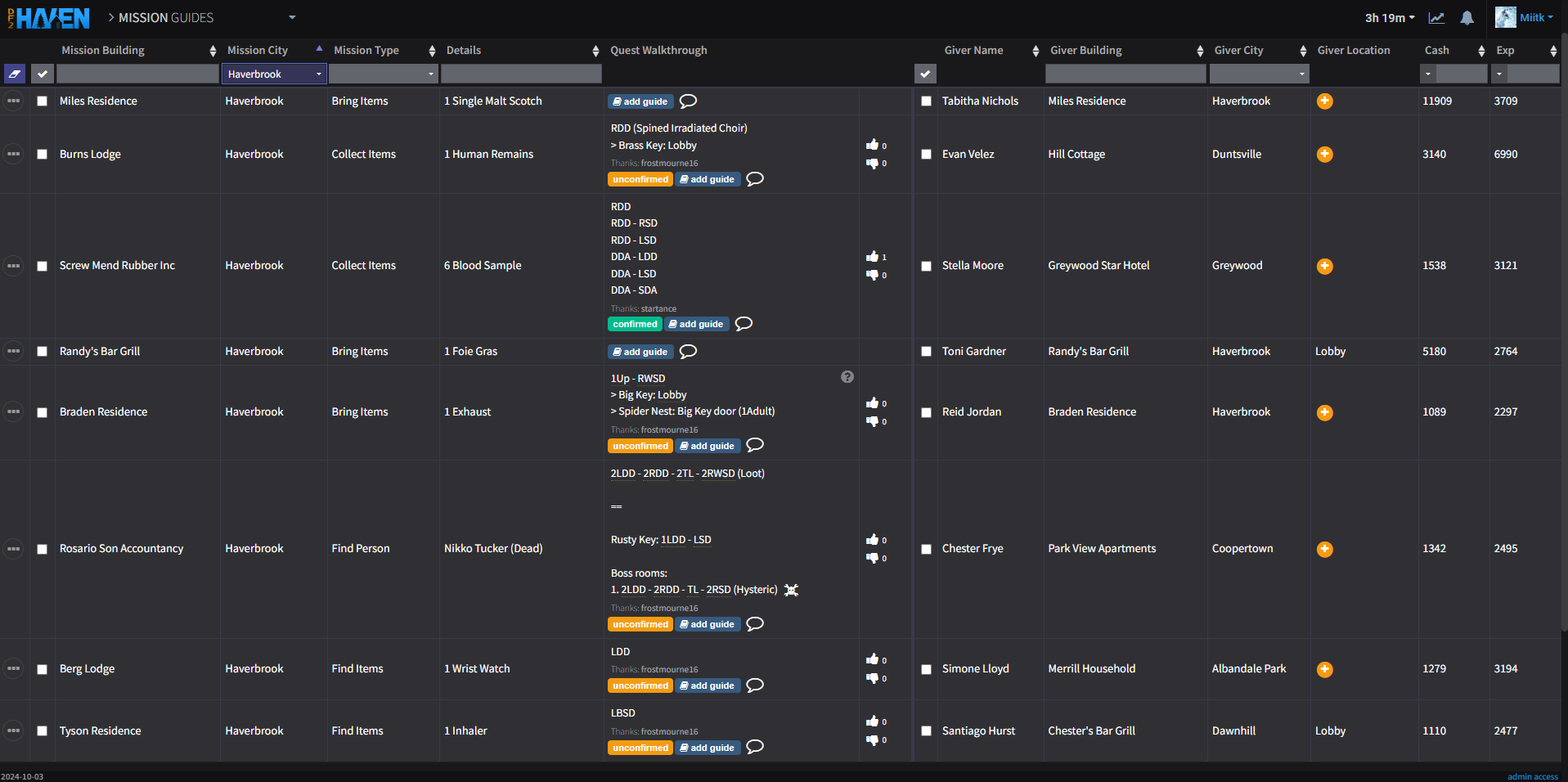Expand the Mission Type filter dropdown
The width and height of the screenshot is (1568, 782).
coord(383,74)
